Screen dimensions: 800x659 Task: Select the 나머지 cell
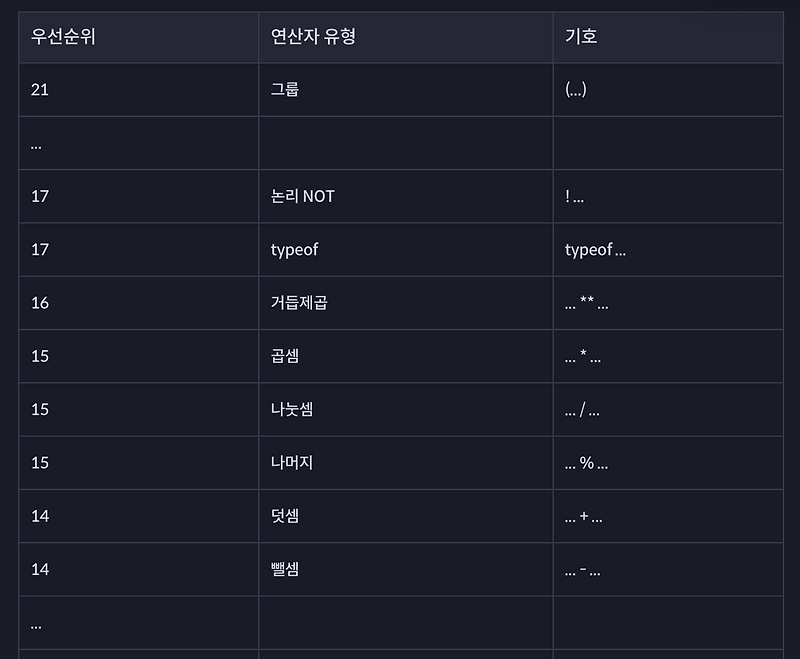[x=406, y=463]
